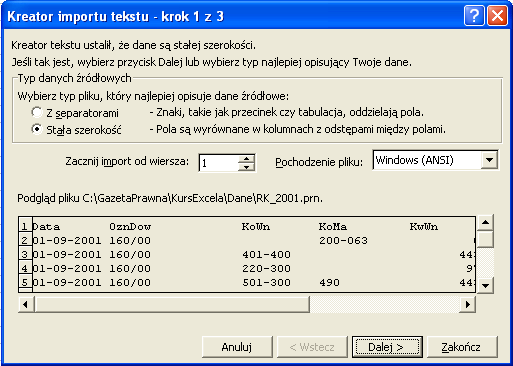Image resolution: width=513 pixels, height=366 pixels.
Task: Click the Anuluj button
Action: [237, 347]
